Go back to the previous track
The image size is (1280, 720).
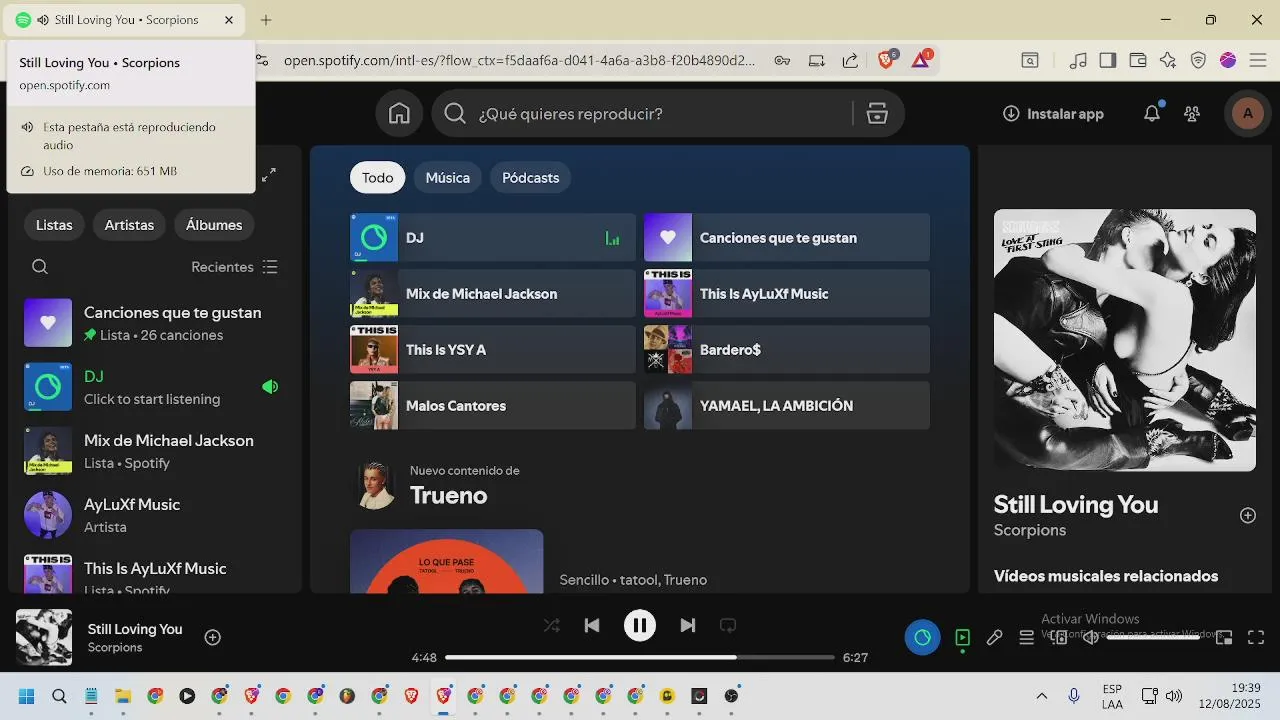(x=592, y=626)
